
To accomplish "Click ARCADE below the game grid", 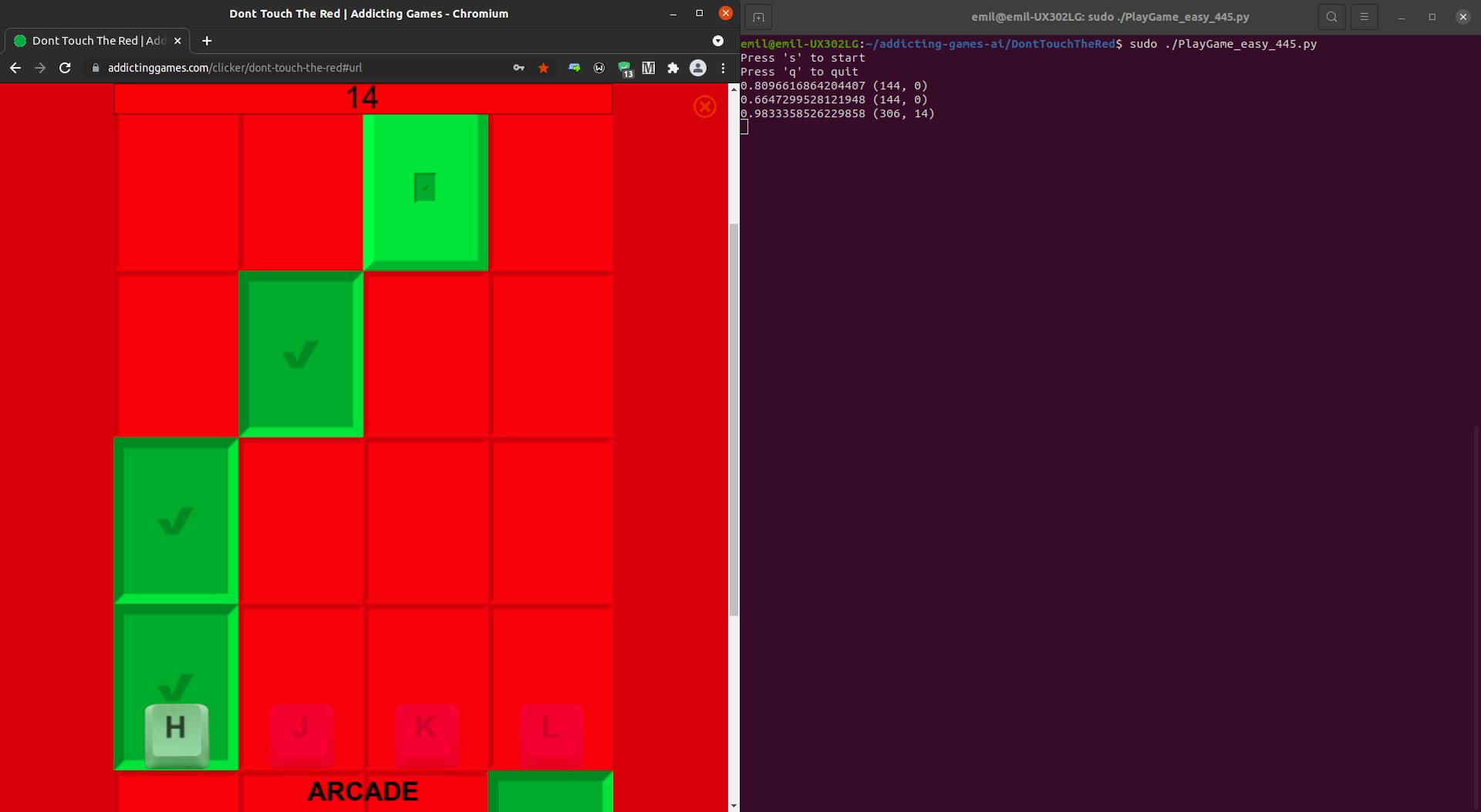I will coord(363,791).
